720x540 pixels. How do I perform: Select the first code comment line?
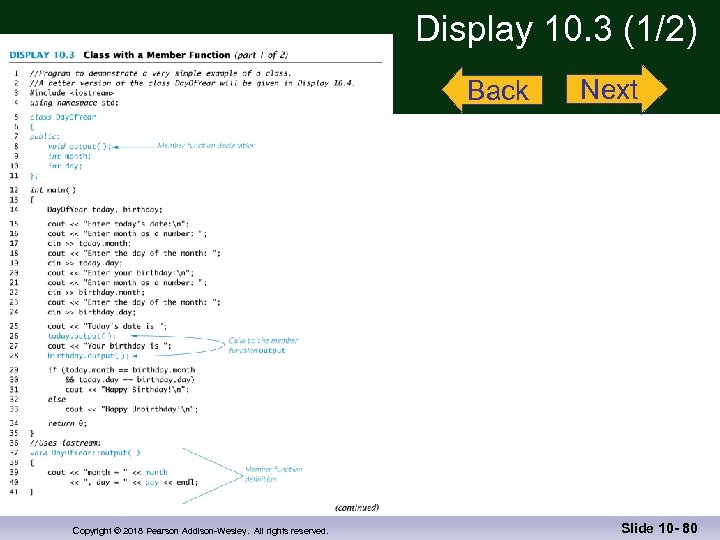click(160, 73)
